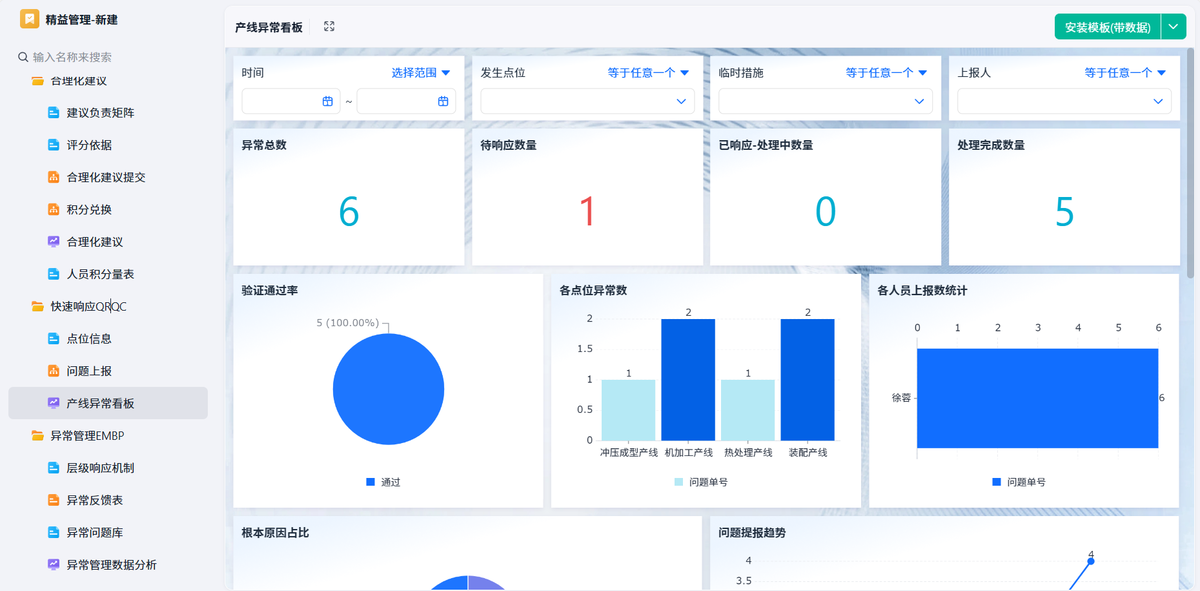Toggle the 问题单号 legend in 各人员上报数统计
Image resolution: width=1200 pixels, height=591 pixels.
1023,481
